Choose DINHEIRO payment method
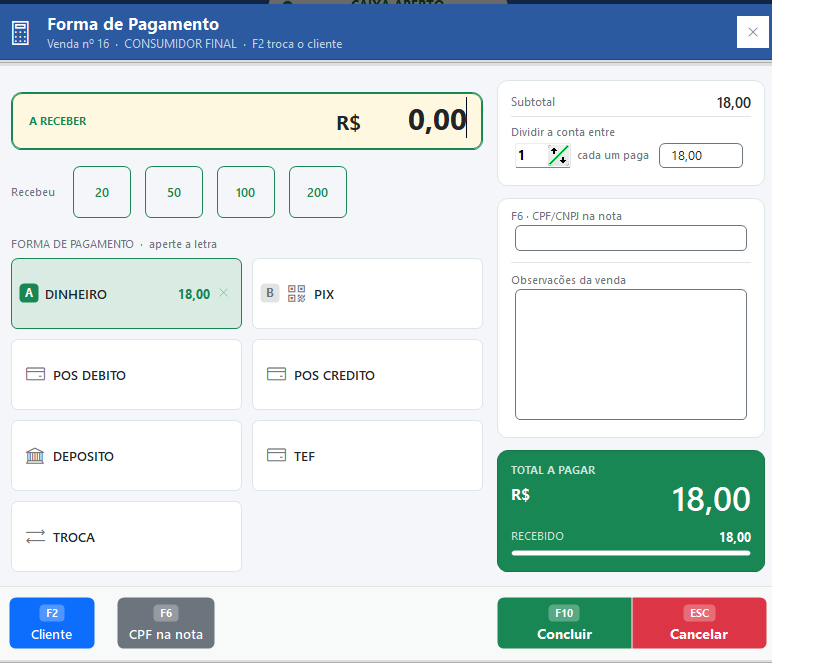 (126, 294)
